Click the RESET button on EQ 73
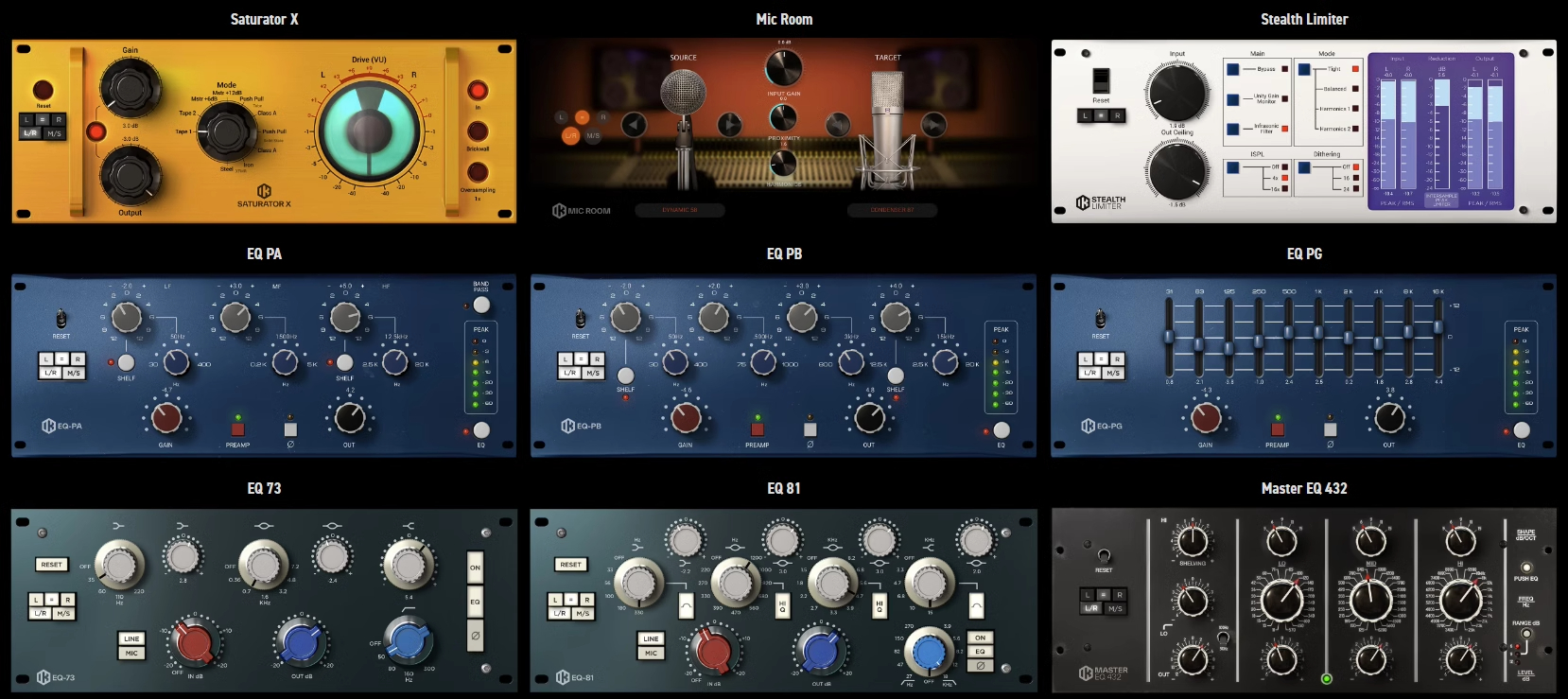This screenshot has width=1568, height=699. 51,565
